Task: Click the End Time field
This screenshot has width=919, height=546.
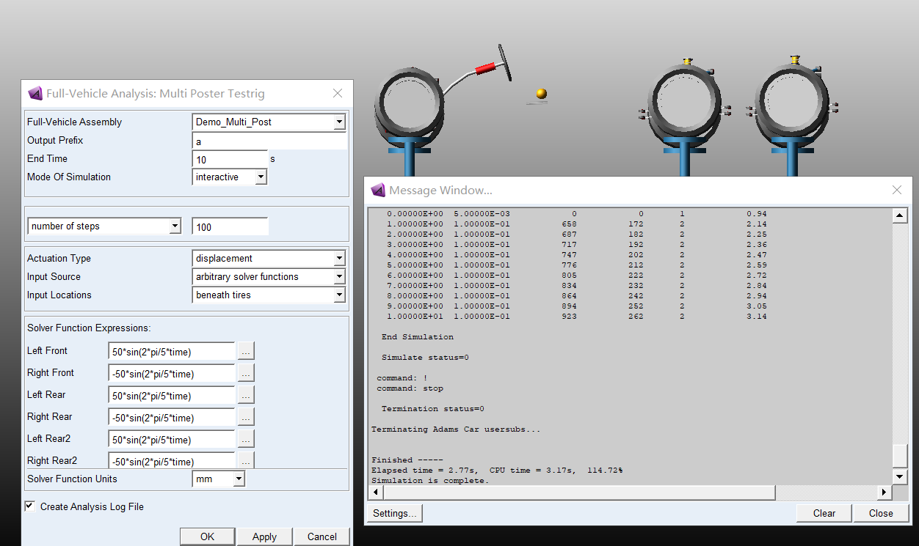Action: click(x=230, y=159)
